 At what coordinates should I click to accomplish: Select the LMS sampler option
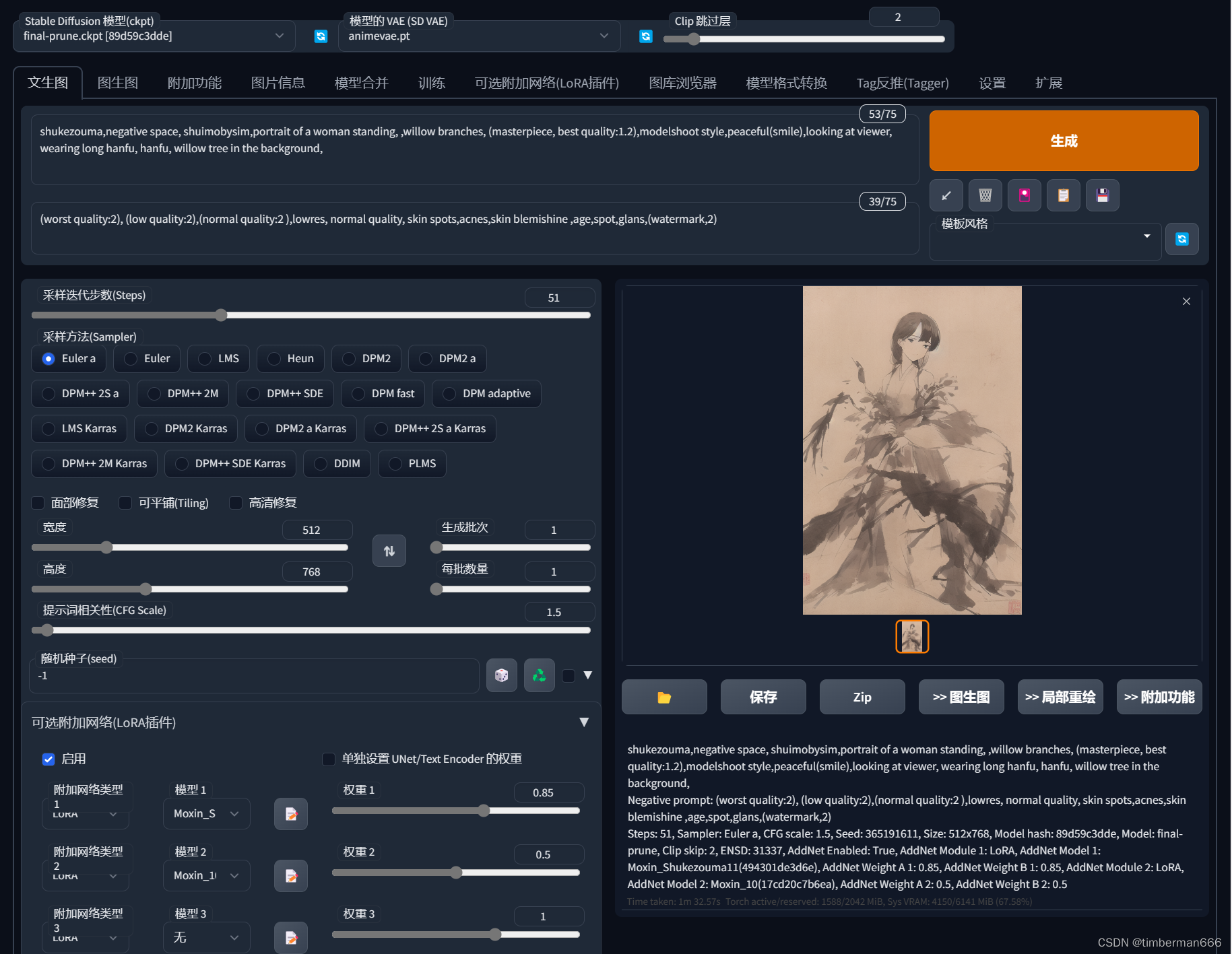tap(218, 359)
